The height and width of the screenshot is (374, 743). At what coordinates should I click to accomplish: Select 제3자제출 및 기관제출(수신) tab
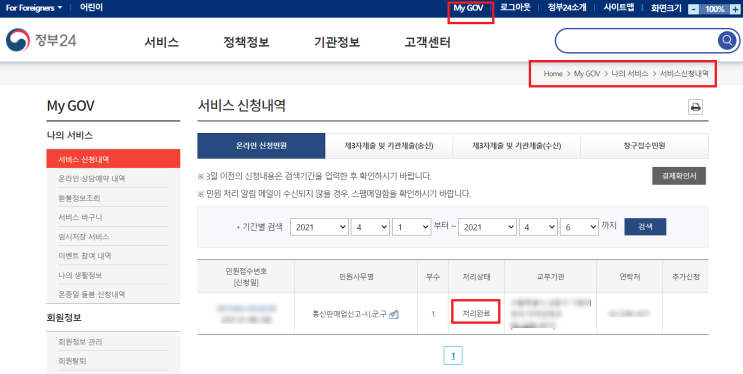[516, 146]
